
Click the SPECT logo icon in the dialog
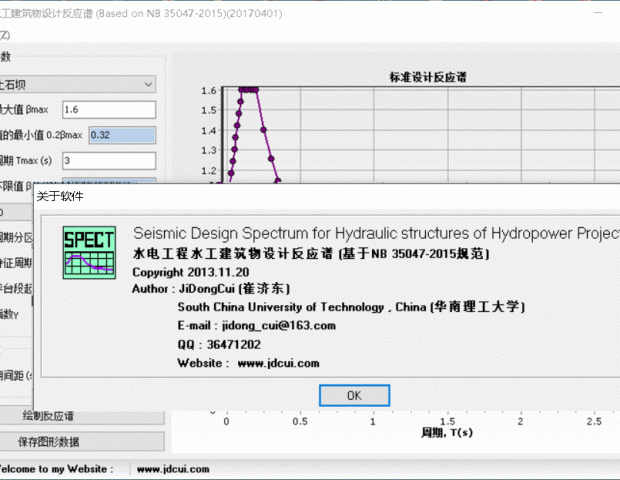[x=89, y=253]
